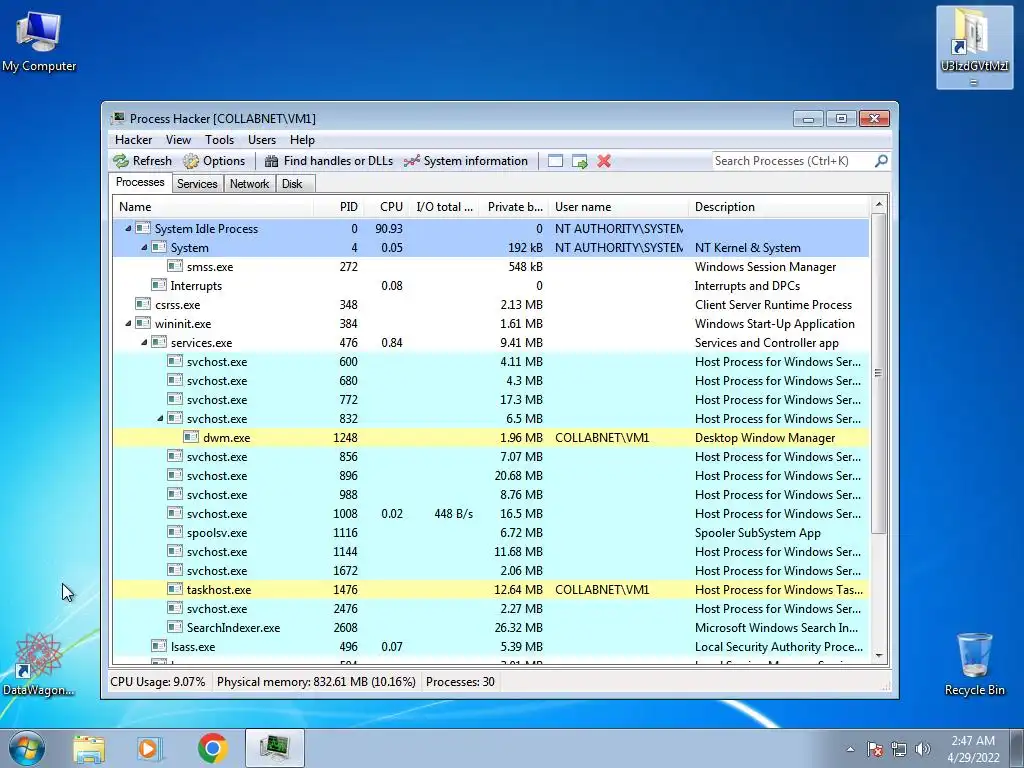Viewport: 1024px width, 768px height.
Task: Click the Windows Session Manager description
Action: pyautogui.click(x=765, y=266)
